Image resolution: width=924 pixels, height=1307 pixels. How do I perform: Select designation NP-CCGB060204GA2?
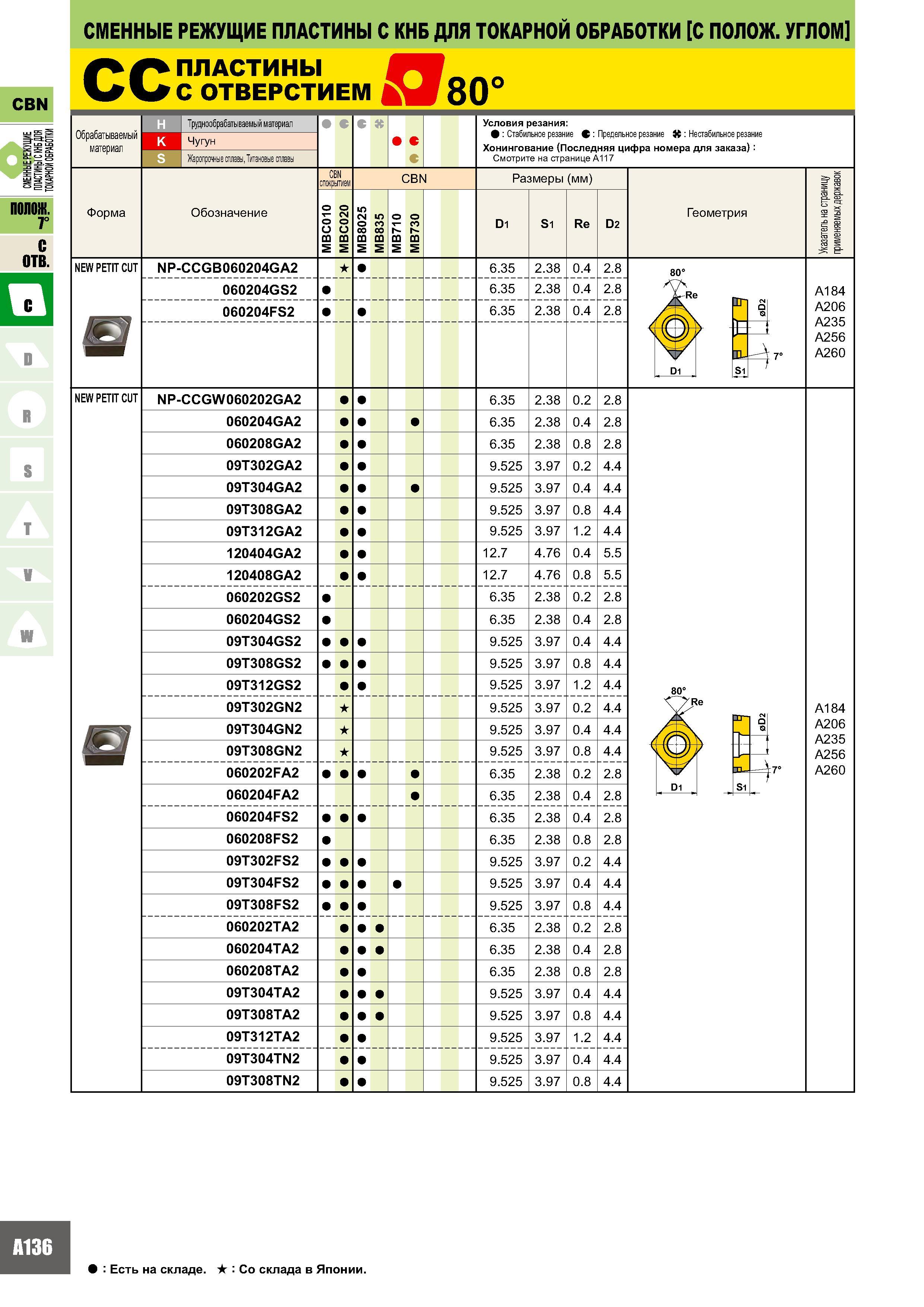click(x=228, y=268)
